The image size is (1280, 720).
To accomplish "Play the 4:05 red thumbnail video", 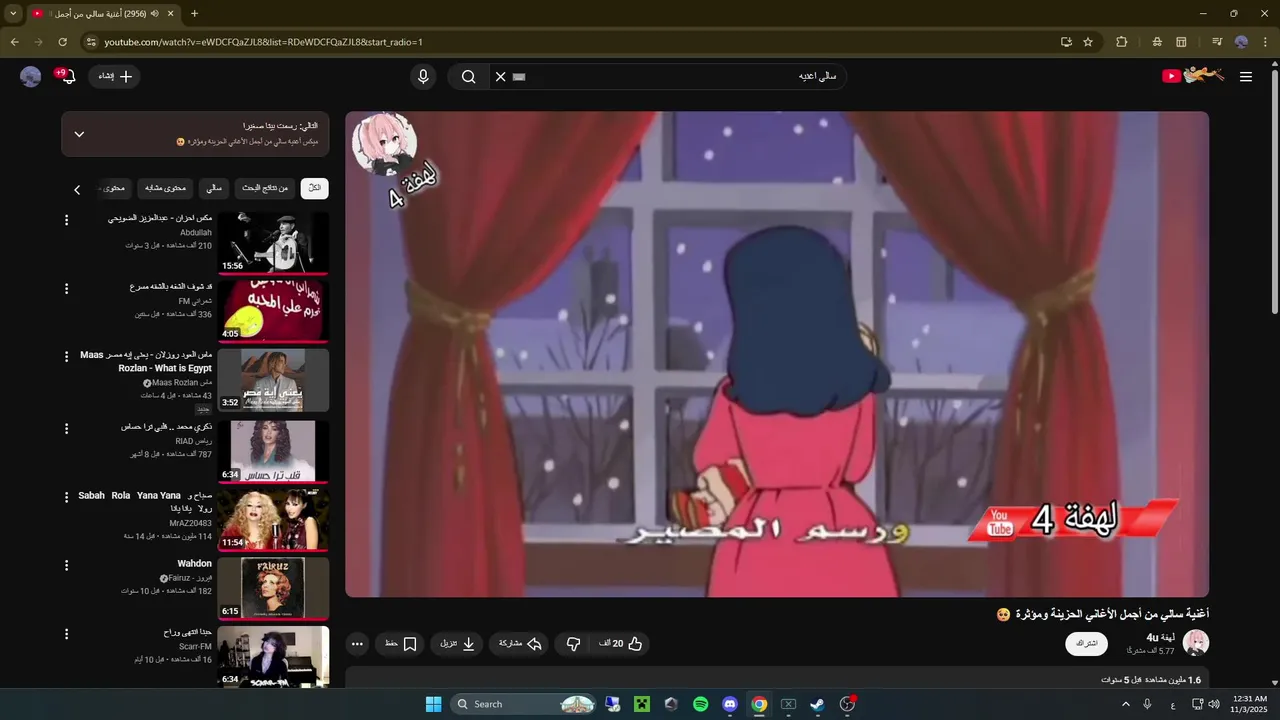I will 274,310.
